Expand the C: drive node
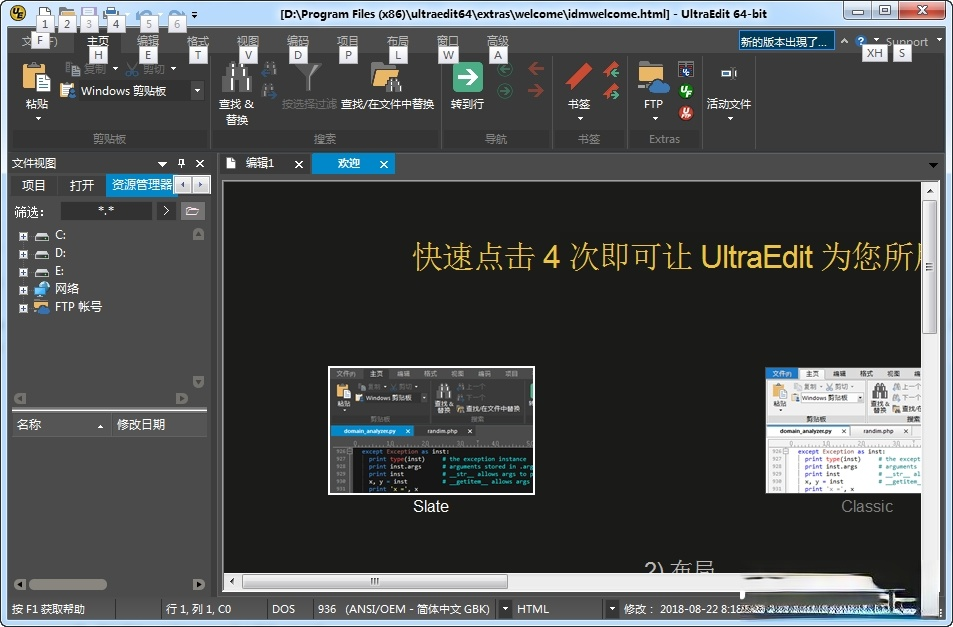 23,236
